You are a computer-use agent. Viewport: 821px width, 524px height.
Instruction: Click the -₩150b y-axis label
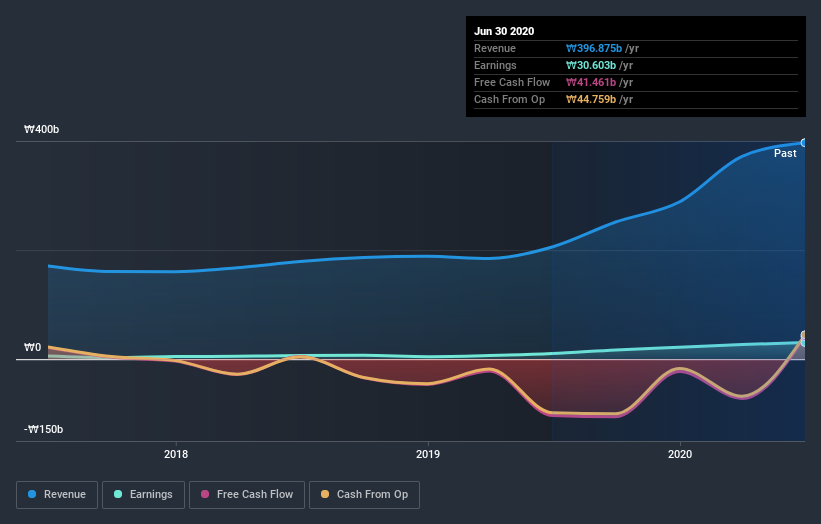pos(43,430)
